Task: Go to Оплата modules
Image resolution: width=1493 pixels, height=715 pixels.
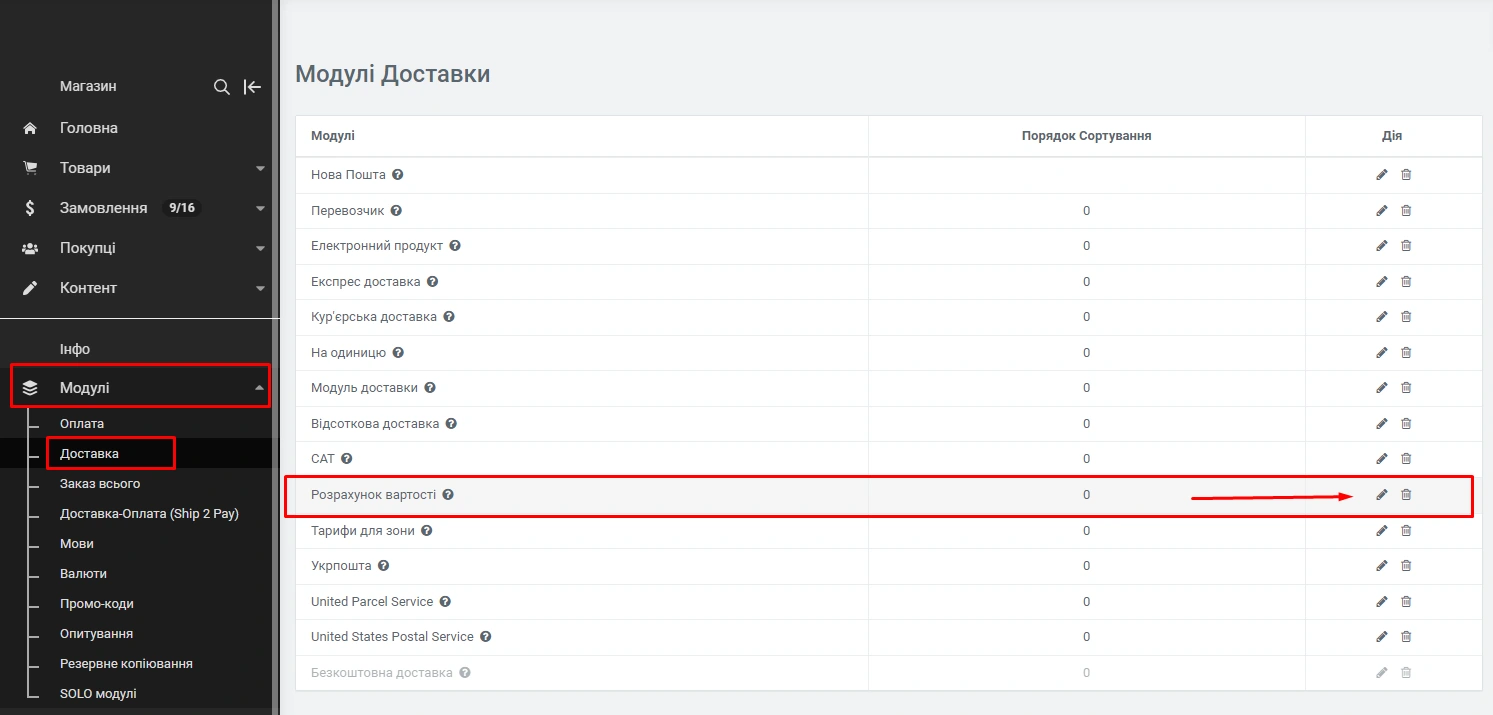Action: pyautogui.click(x=82, y=424)
